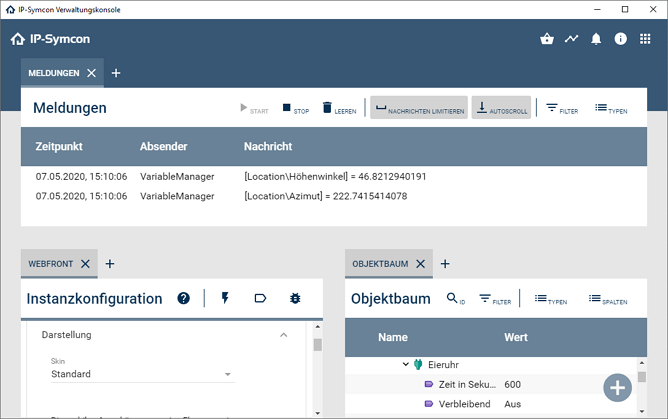Toggle Autoscroll for messages
The width and height of the screenshot is (668, 419).
click(x=501, y=108)
